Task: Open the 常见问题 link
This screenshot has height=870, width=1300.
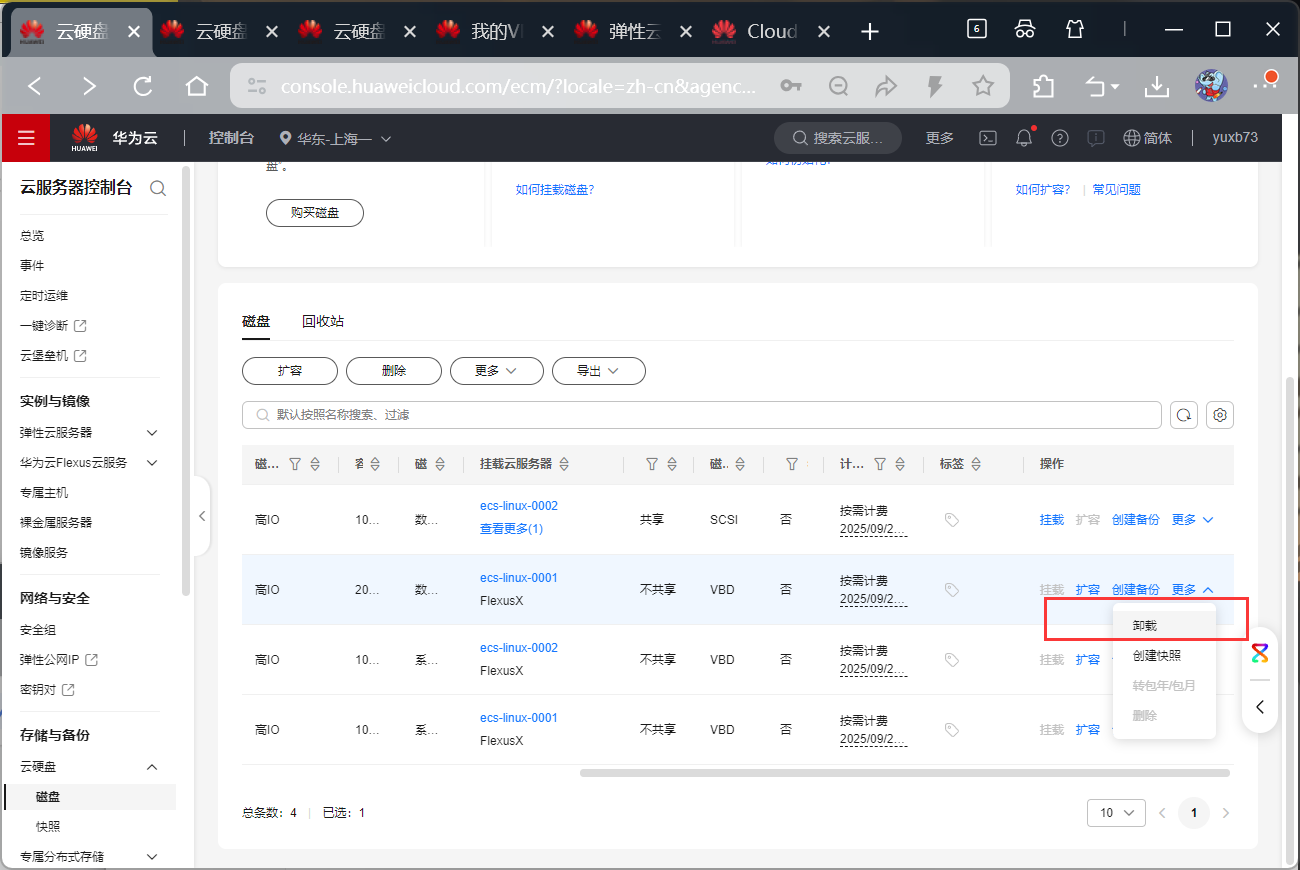Action: pos(1116,189)
